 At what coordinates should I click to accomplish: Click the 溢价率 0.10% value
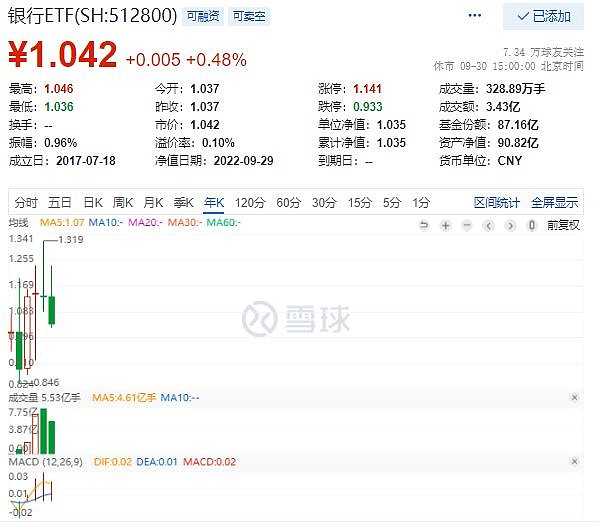218,143
